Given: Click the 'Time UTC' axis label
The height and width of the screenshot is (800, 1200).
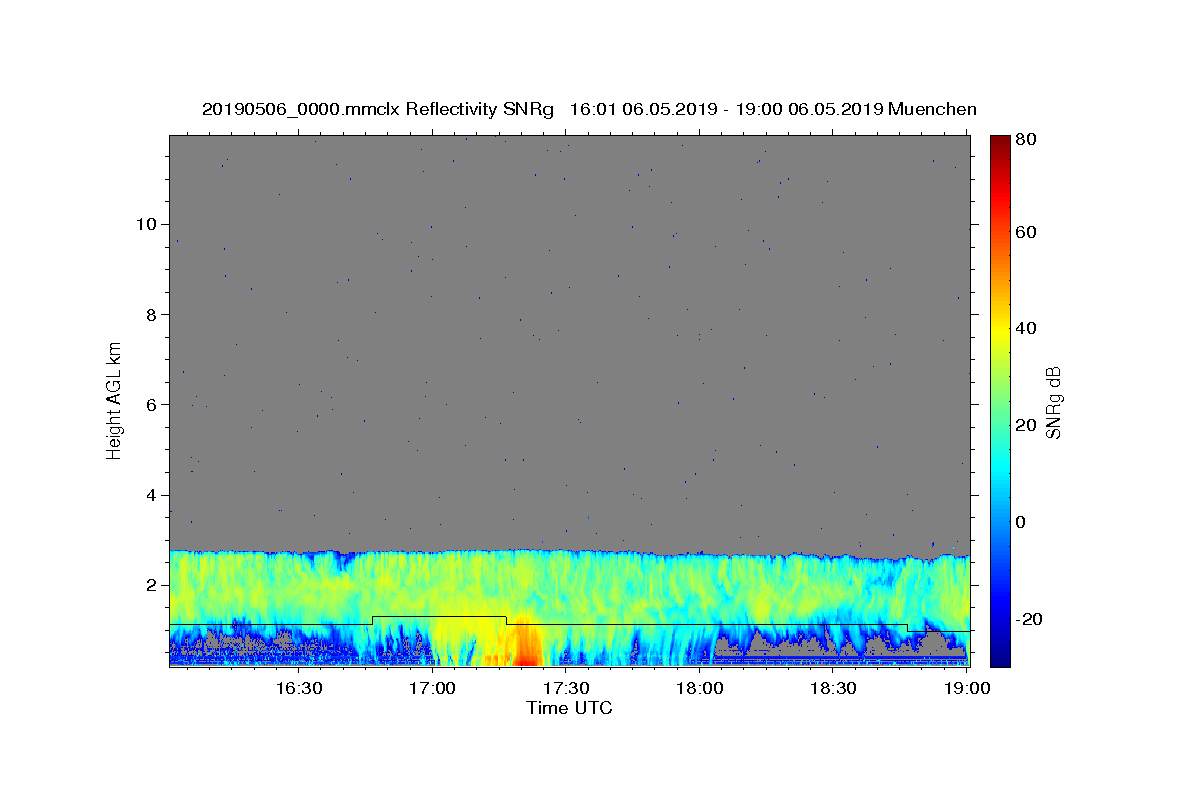Looking at the screenshot, I should click(x=569, y=708).
